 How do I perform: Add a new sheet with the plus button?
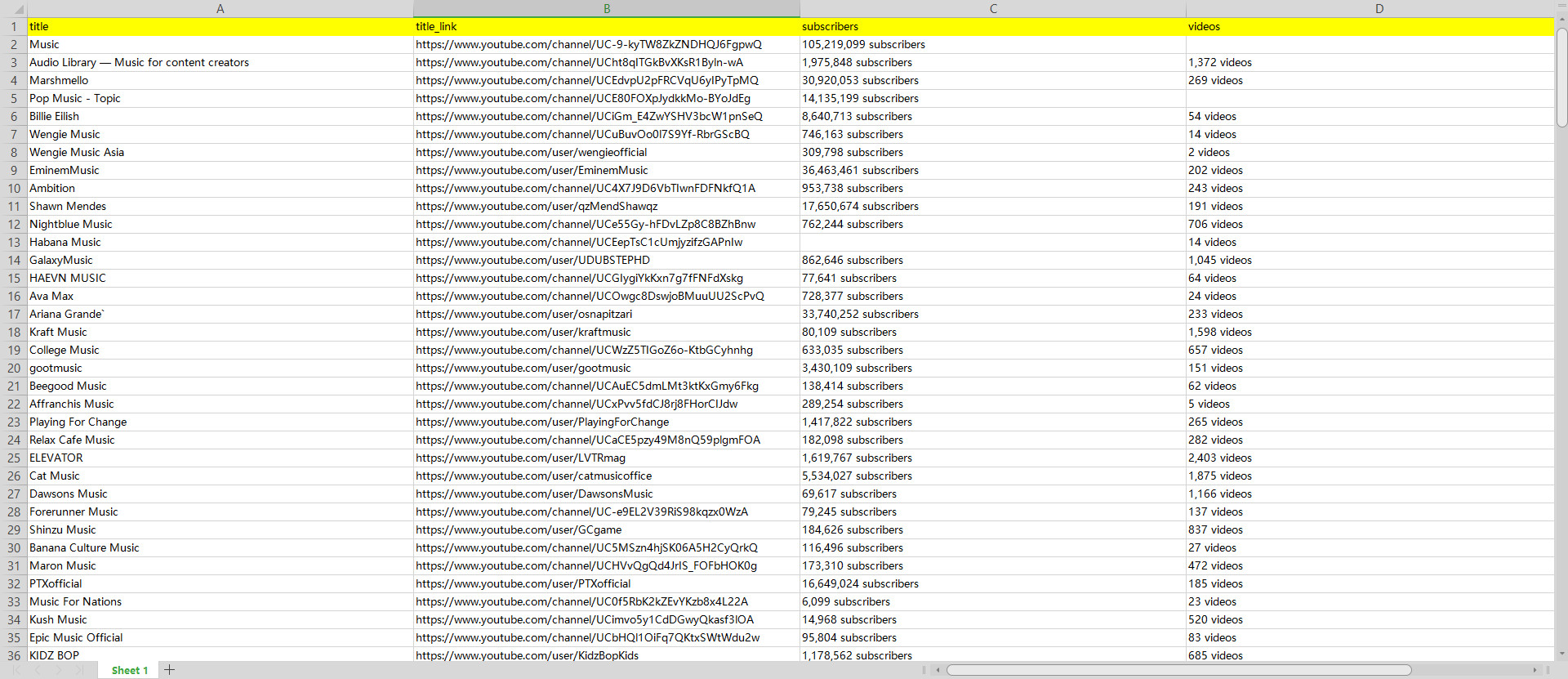[x=169, y=670]
